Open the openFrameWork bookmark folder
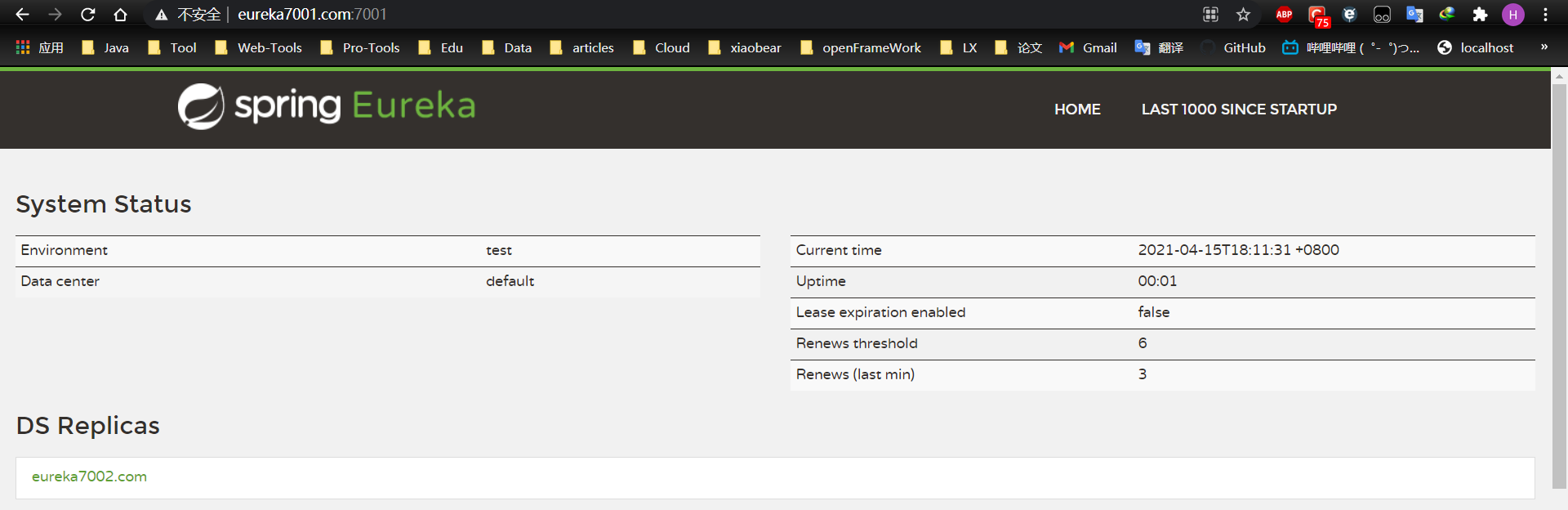This screenshot has width=1568, height=510. click(861, 47)
